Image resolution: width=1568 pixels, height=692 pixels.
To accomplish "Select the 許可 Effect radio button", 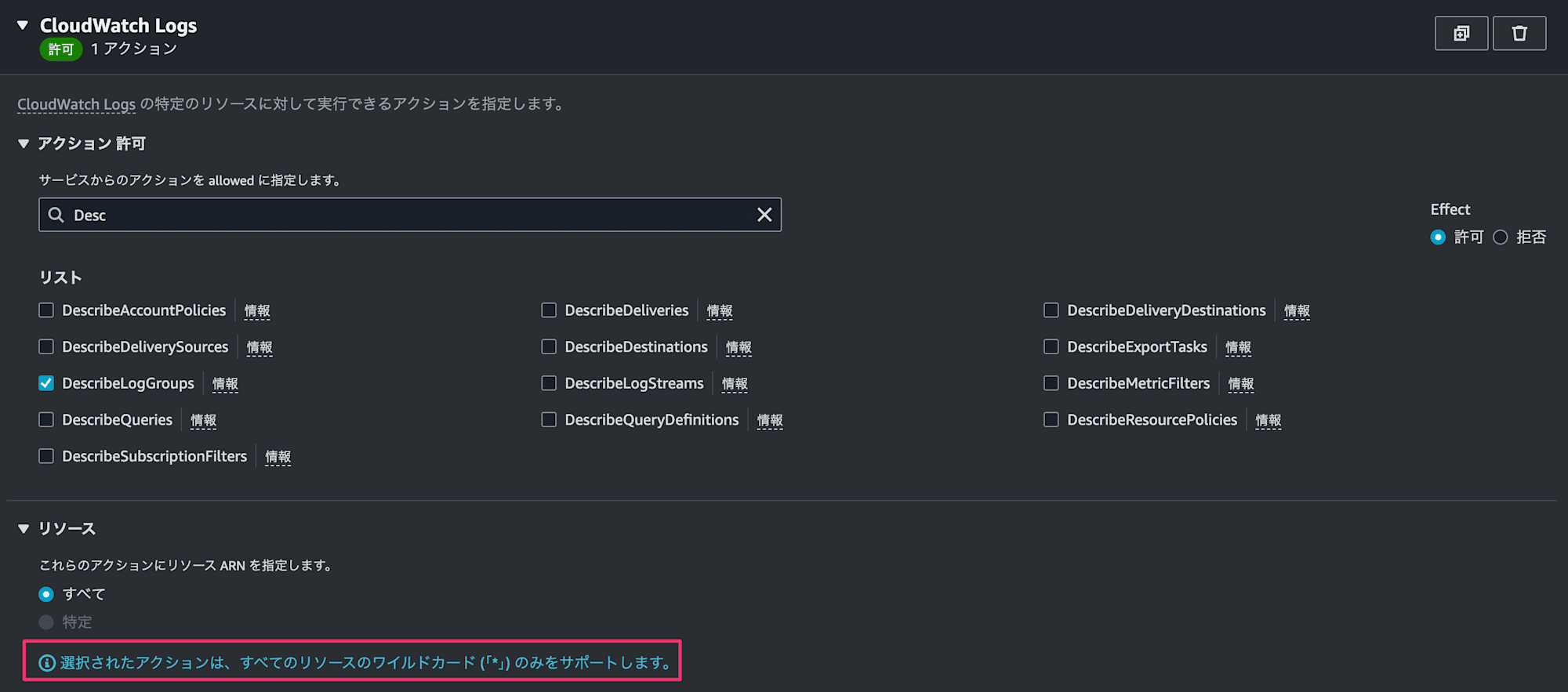I will [1438, 237].
